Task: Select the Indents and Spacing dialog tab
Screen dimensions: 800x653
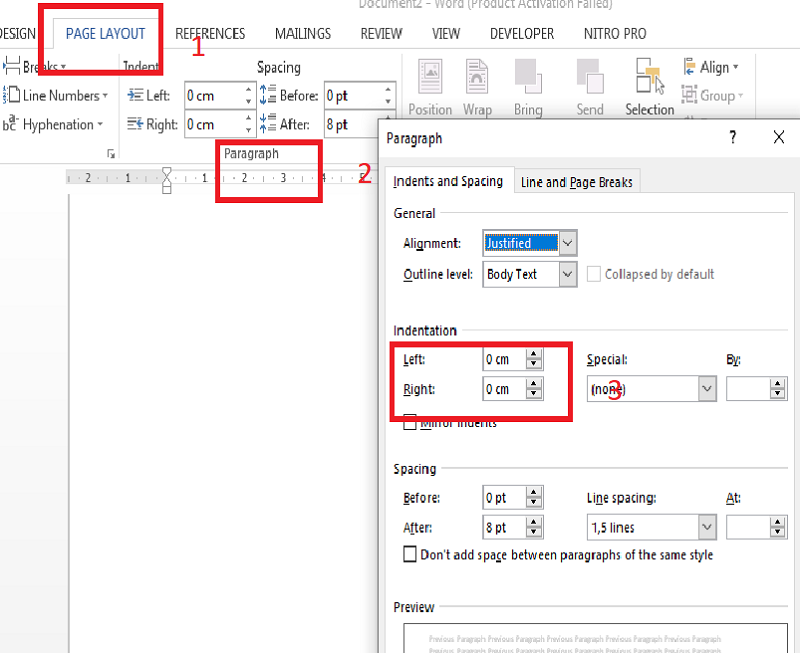Action: (448, 181)
